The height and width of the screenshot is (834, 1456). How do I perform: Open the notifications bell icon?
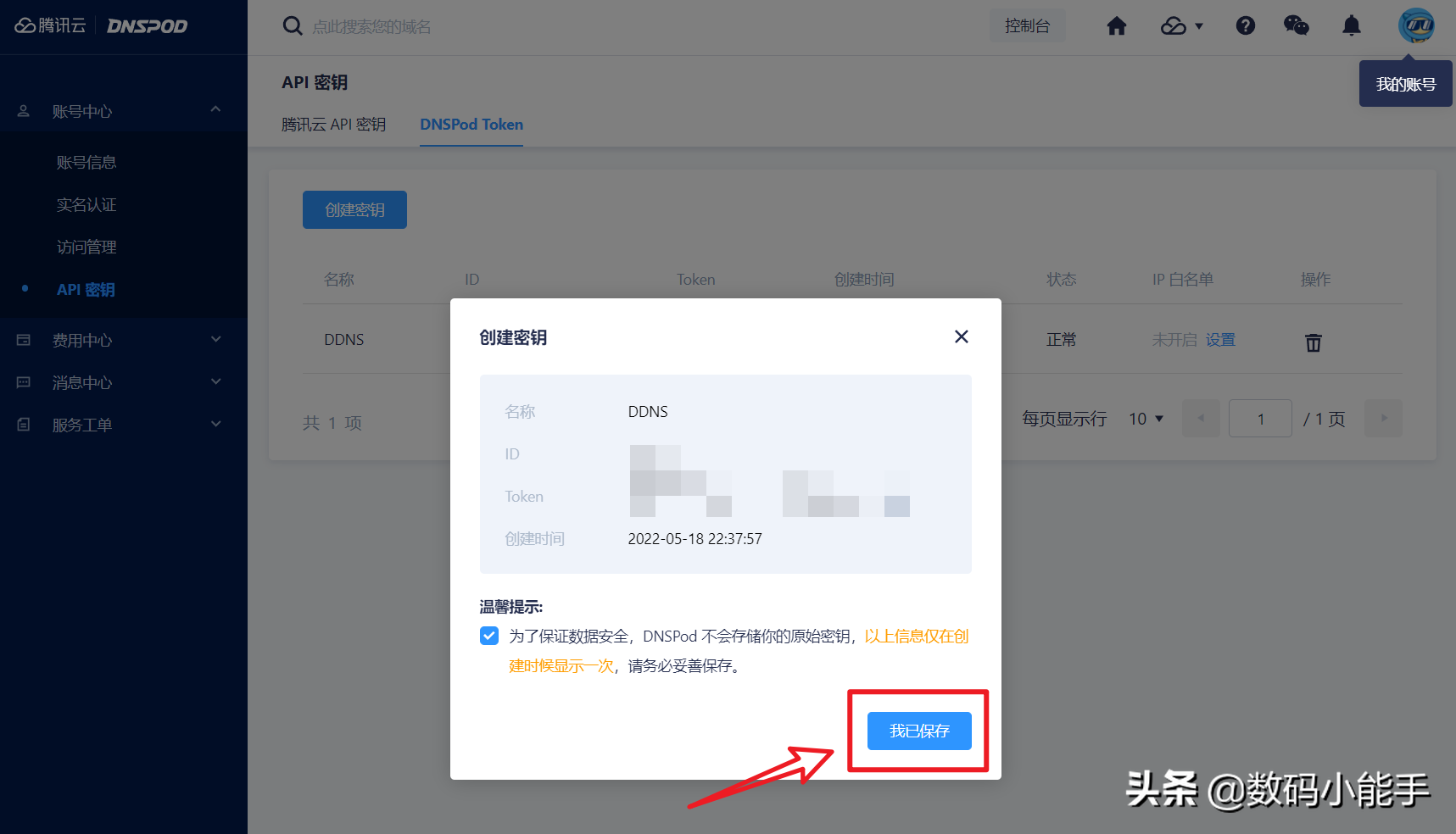coord(1350,26)
